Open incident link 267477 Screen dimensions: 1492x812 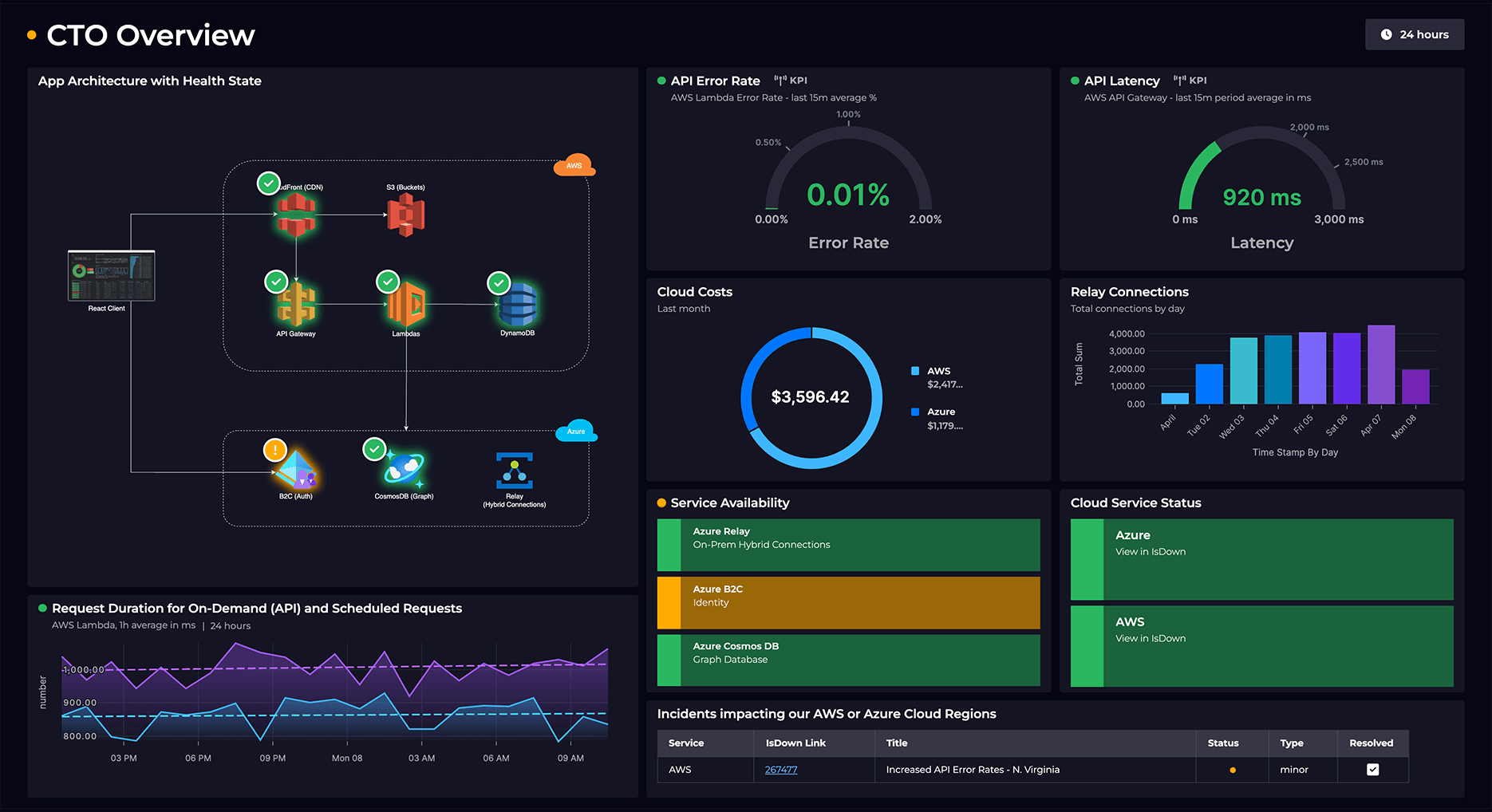[x=780, y=770]
